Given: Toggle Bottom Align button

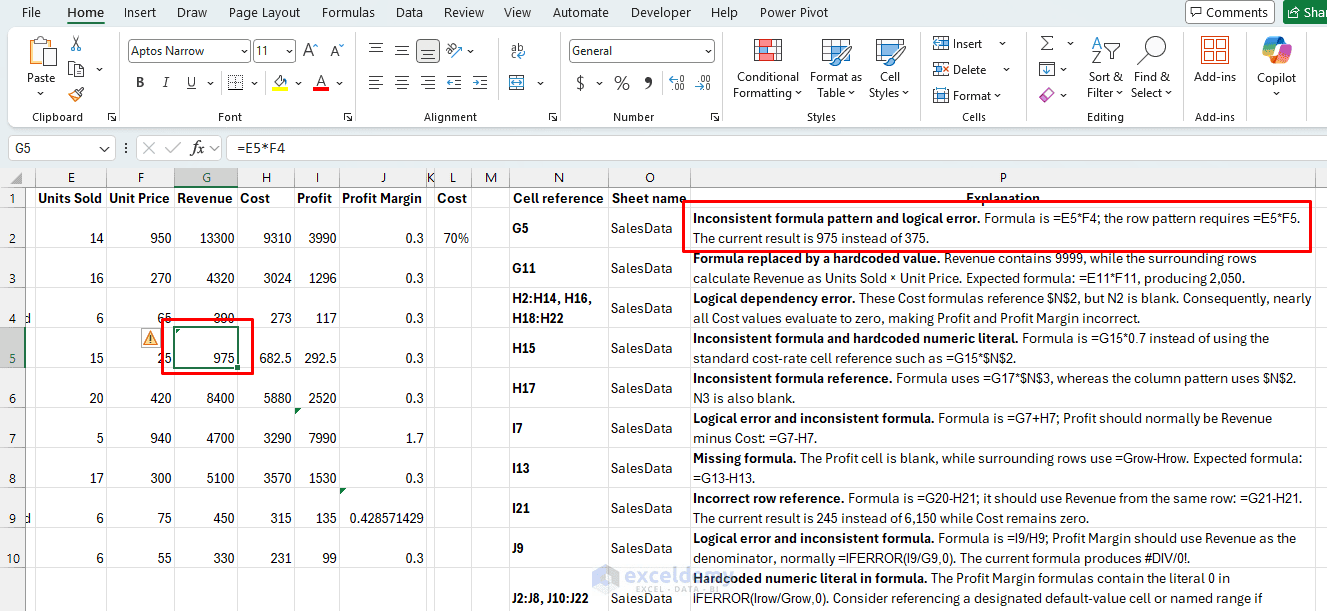Looking at the screenshot, I should 428,50.
